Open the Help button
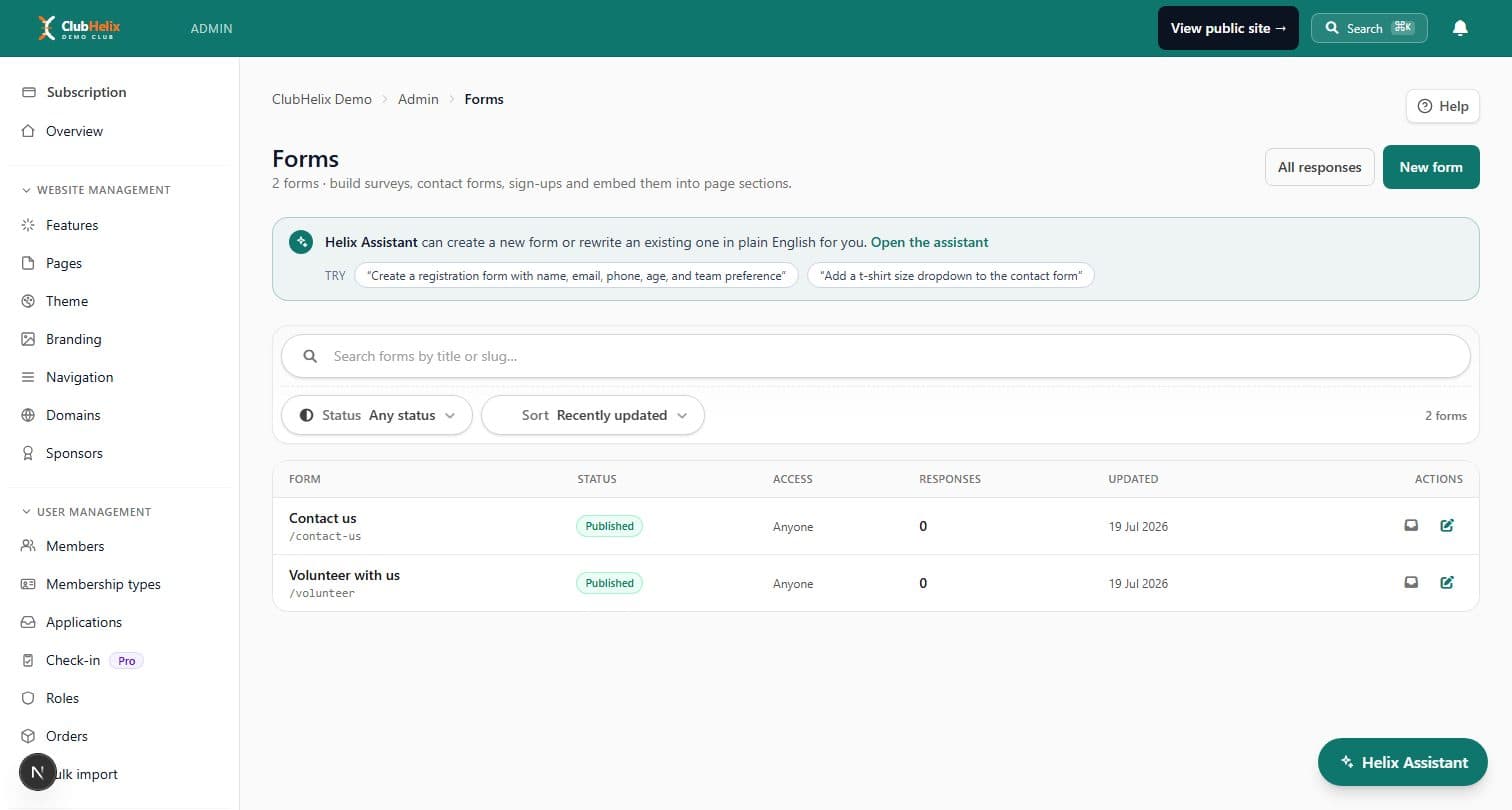Screen dimensions: 1512x810 (1443, 106)
